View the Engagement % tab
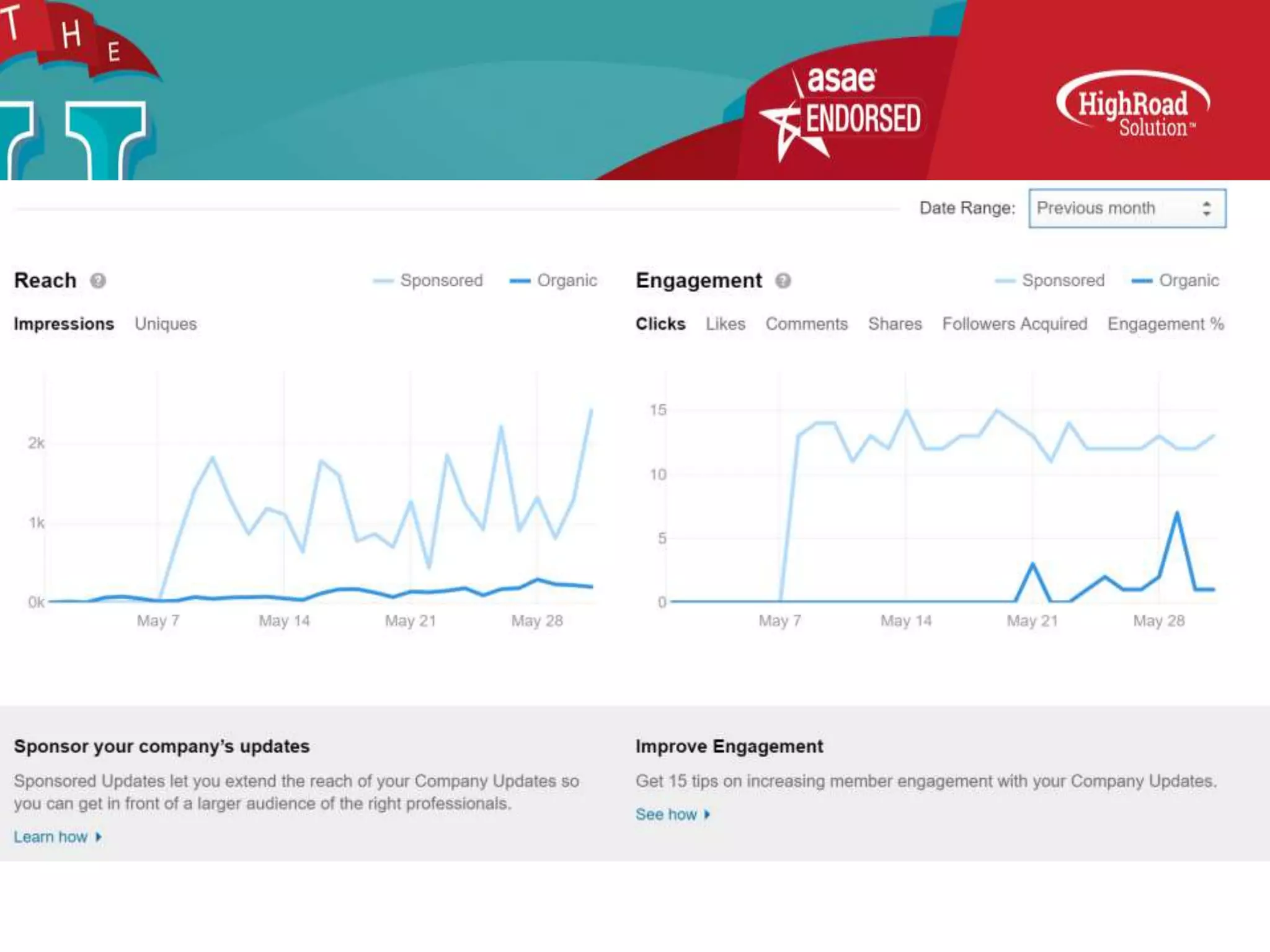 point(1165,324)
